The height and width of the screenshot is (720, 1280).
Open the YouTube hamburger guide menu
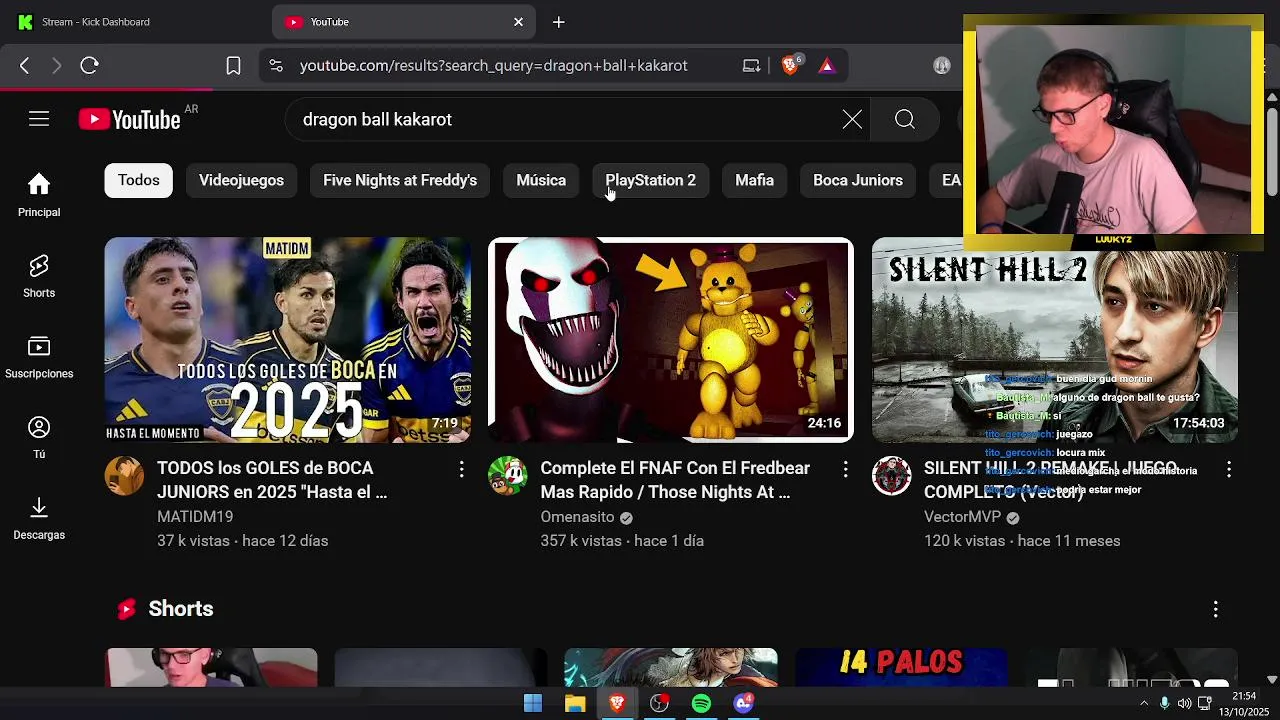tap(39, 119)
